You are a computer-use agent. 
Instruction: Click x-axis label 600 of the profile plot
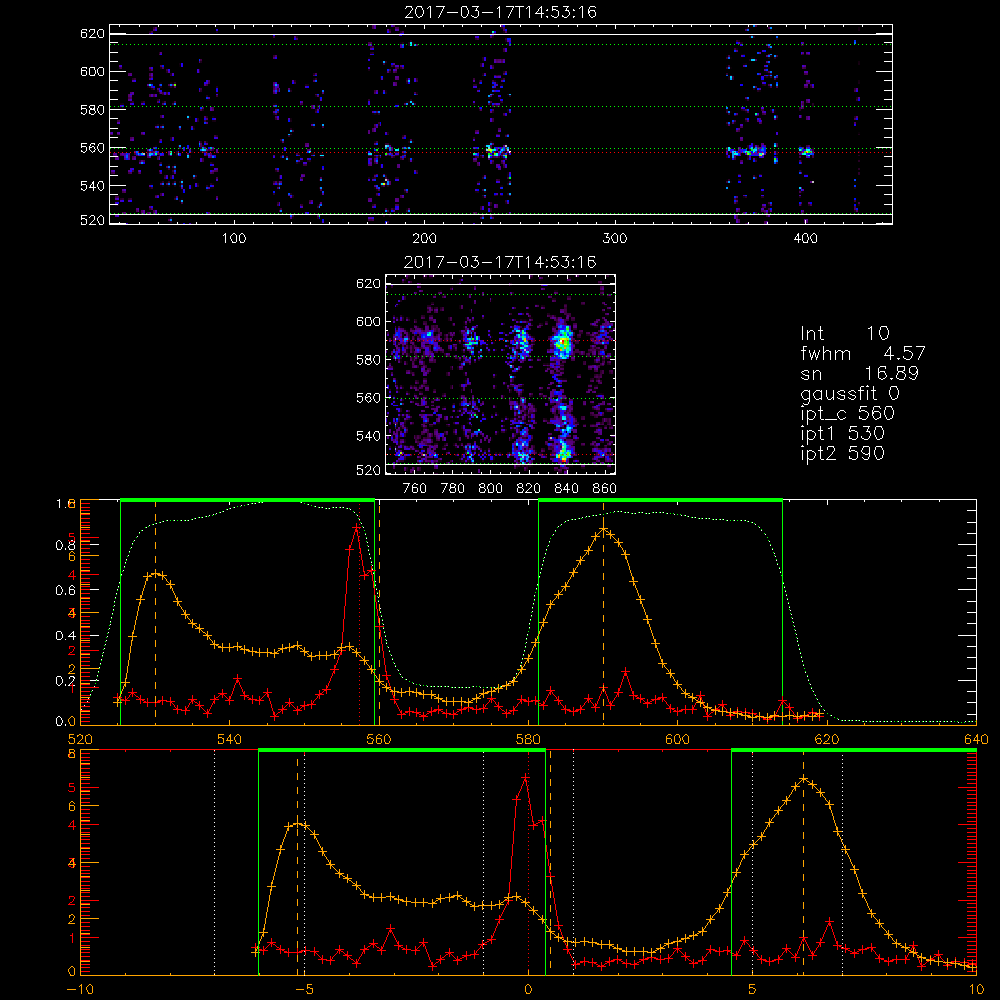click(x=677, y=740)
